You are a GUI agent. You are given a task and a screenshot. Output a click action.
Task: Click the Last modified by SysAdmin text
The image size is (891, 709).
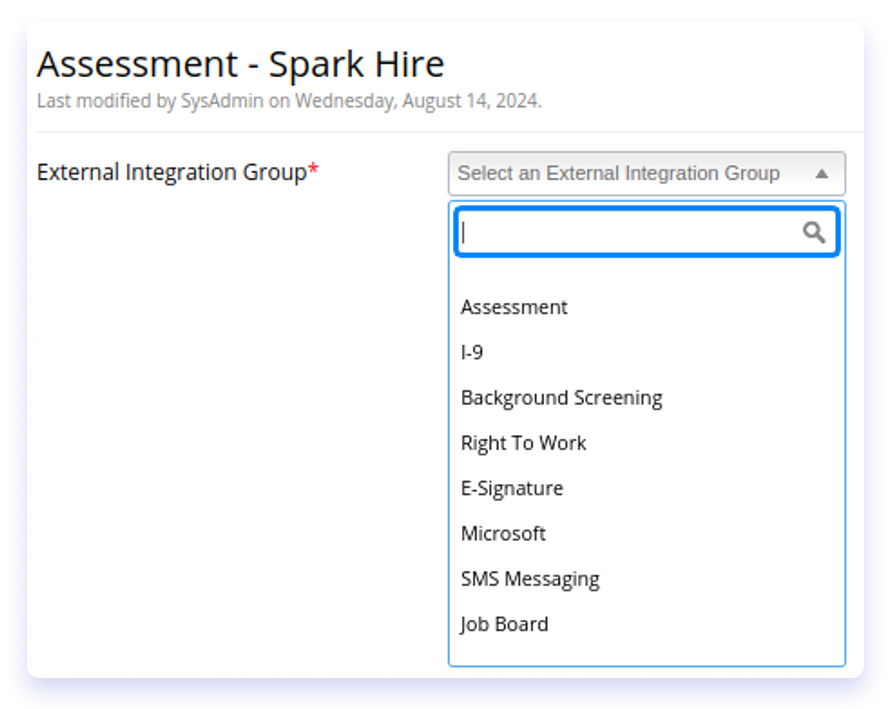coord(289,101)
